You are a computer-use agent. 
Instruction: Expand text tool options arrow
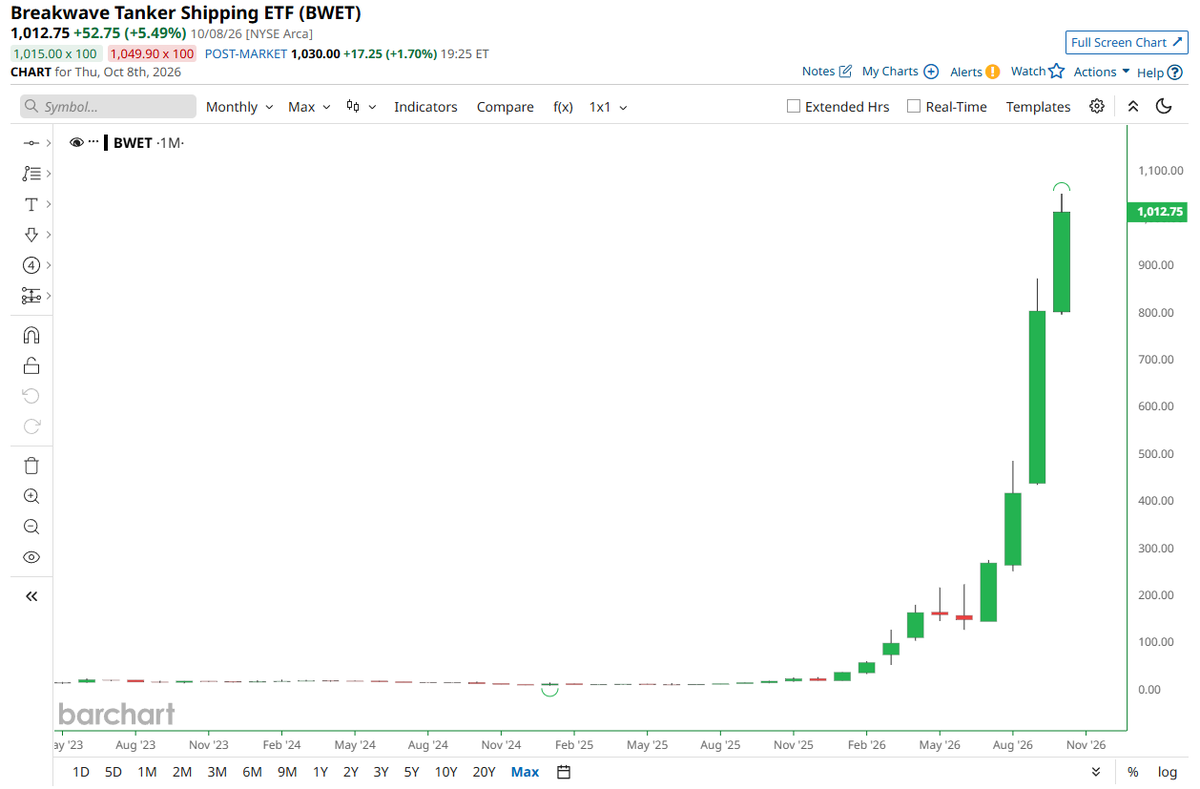point(48,204)
